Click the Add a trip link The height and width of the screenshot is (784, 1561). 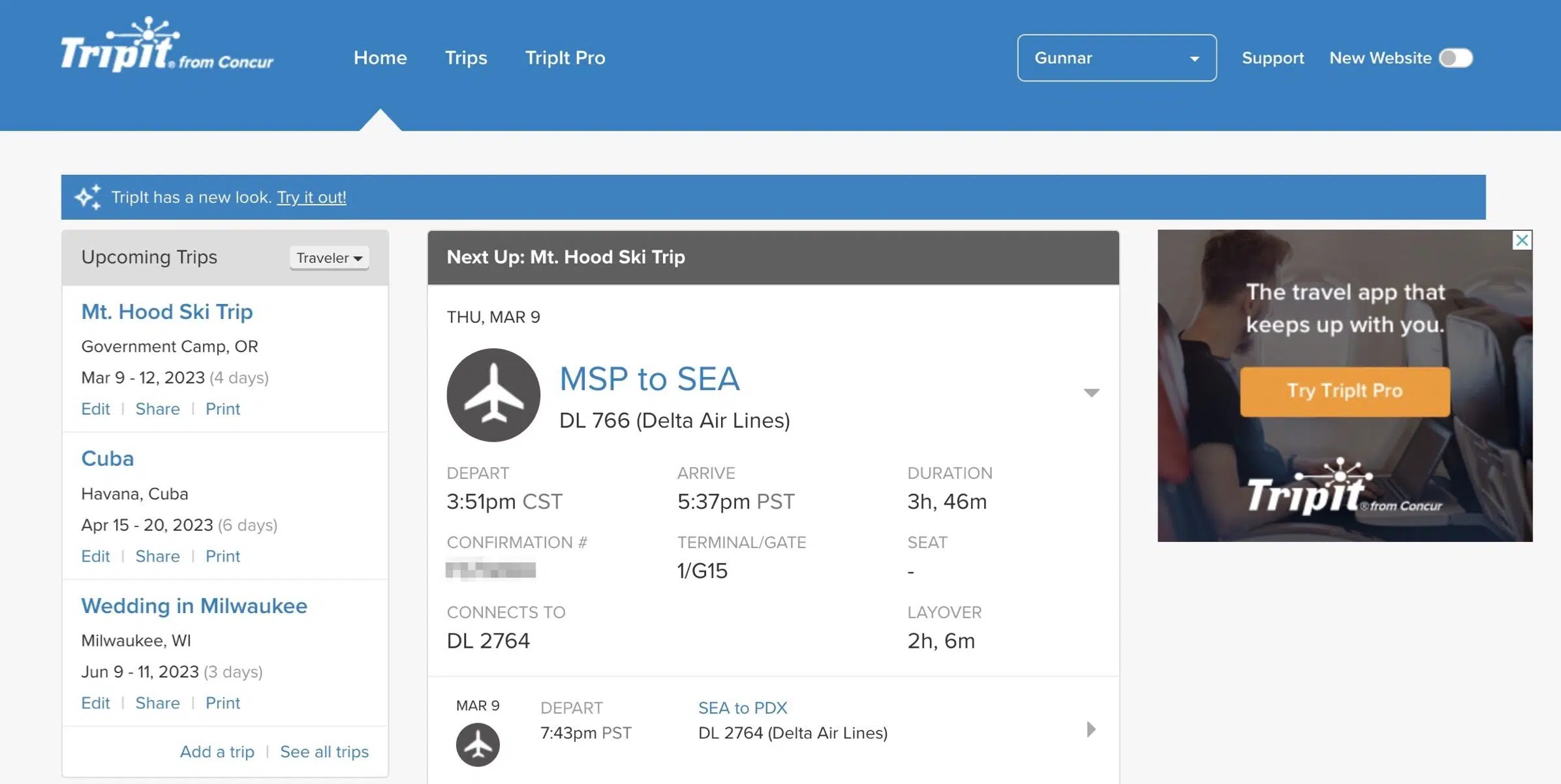(216, 750)
